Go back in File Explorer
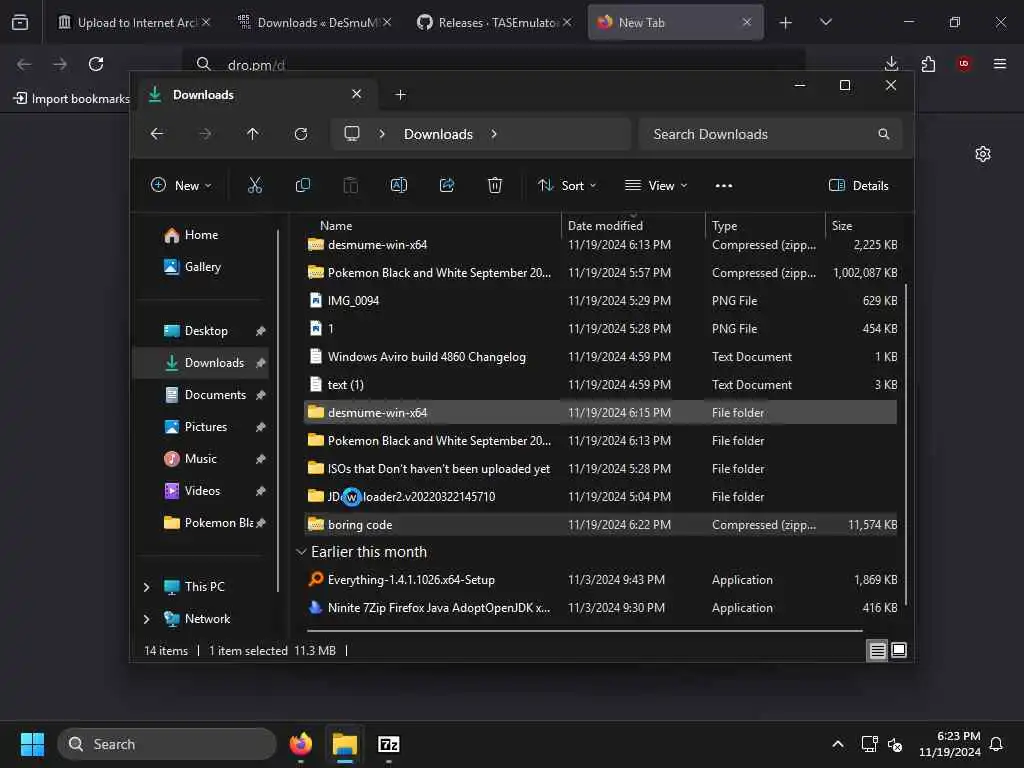The image size is (1024, 768). point(157,134)
